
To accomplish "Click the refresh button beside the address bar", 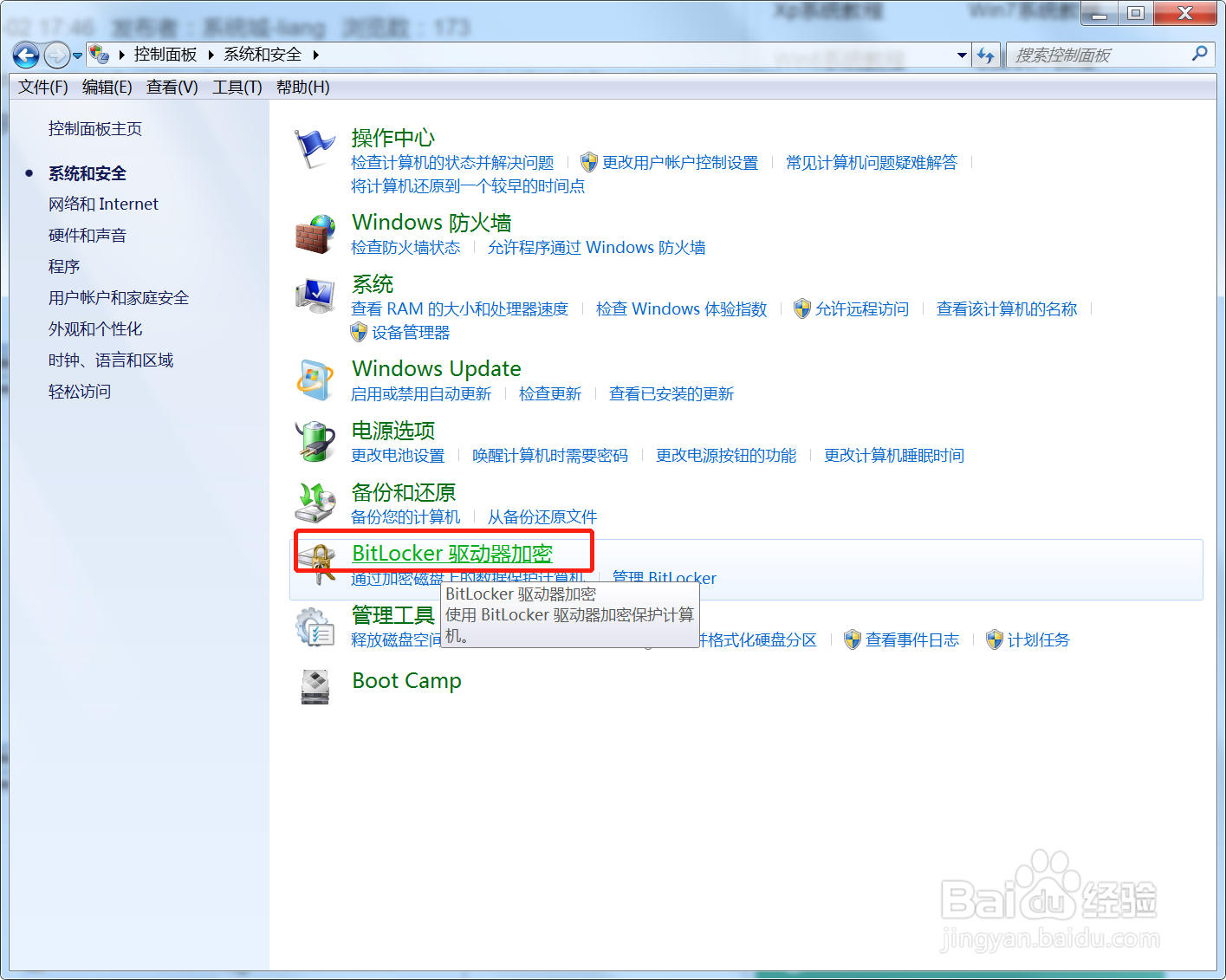I will [x=986, y=55].
